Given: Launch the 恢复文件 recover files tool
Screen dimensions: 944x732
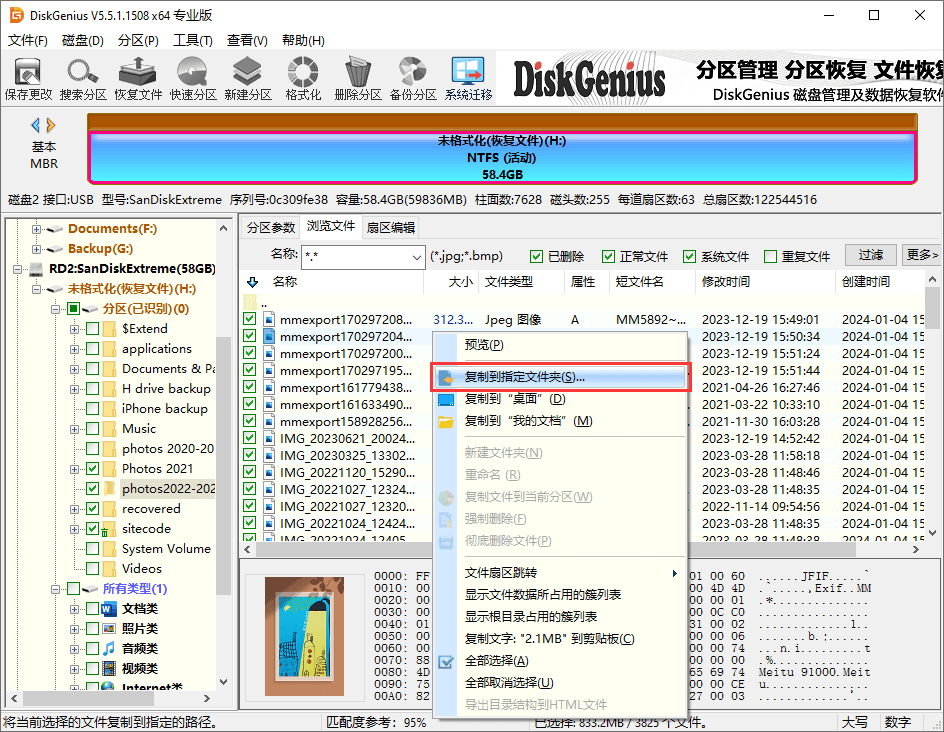Looking at the screenshot, I should tap(138, 78).
